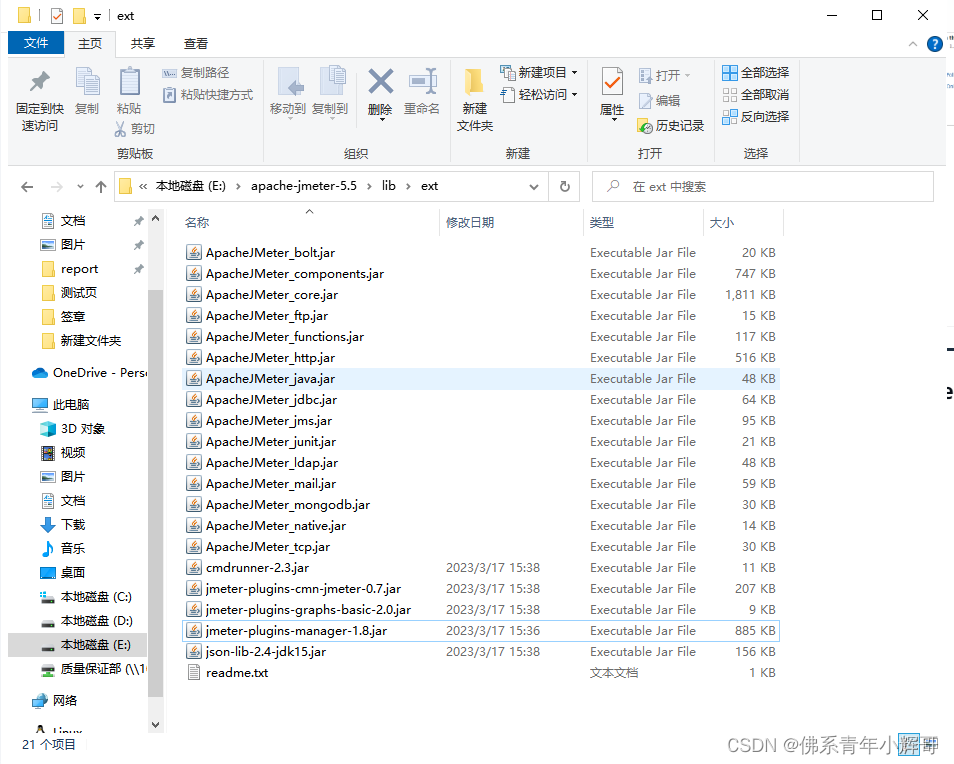Switch to the Home (主页) tab
954x764 pixels.
point(90,43)
